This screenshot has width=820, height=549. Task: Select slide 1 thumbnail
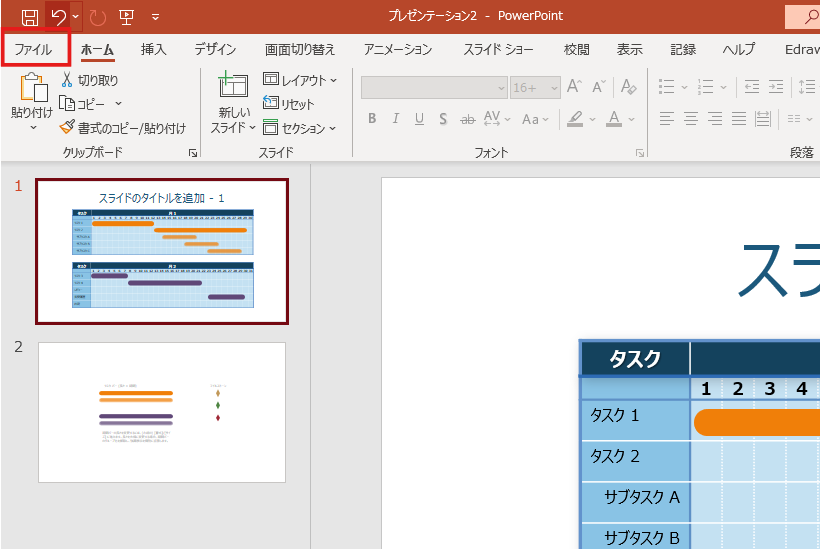click(162, 251)
